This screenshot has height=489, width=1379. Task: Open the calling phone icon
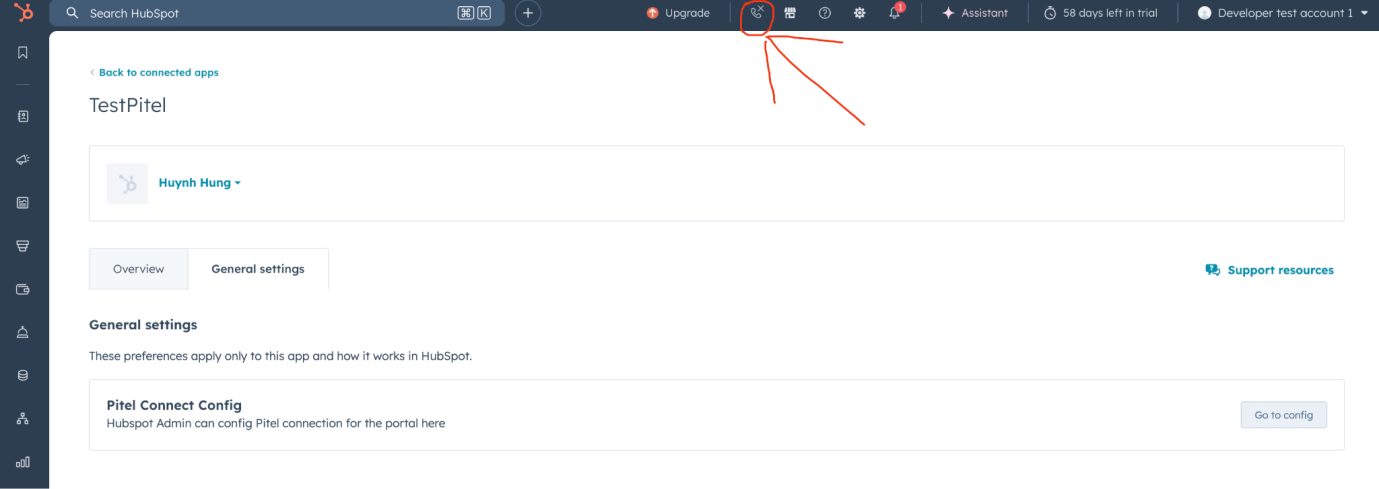point(757,13)
